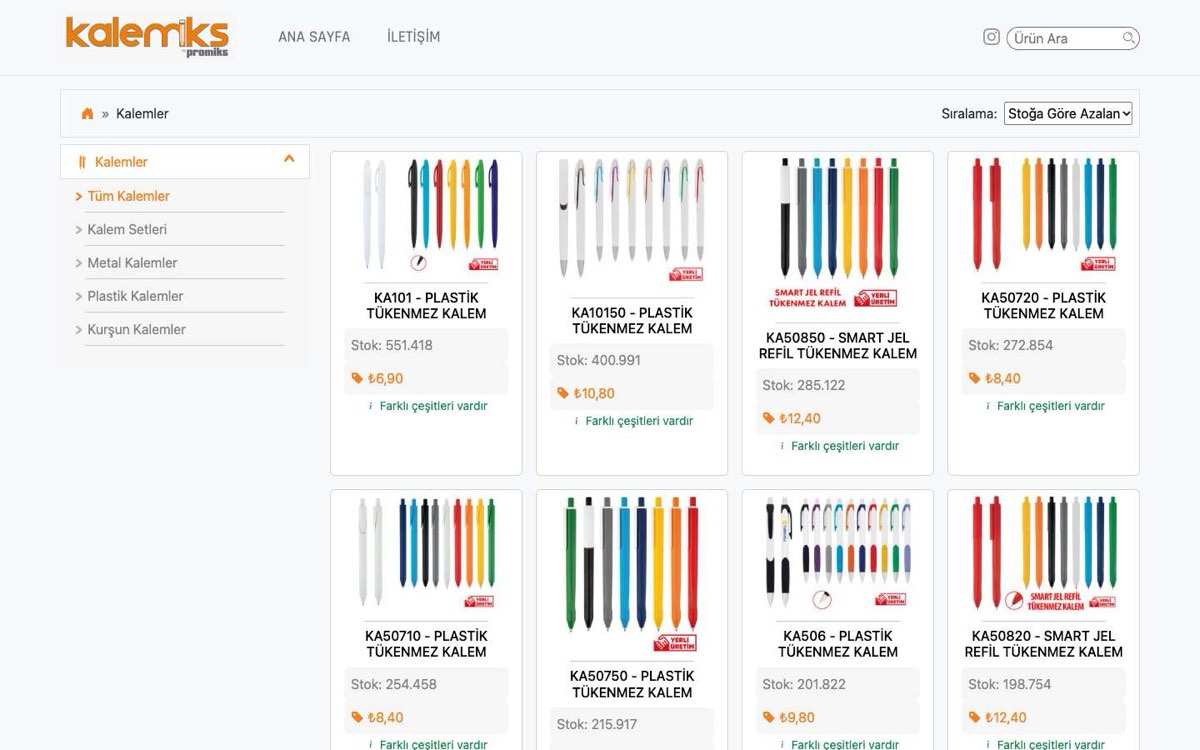Click the Kalemiks logo
Image resolution: width=1200 pixels, height=750 pixels.
point(147,37)
